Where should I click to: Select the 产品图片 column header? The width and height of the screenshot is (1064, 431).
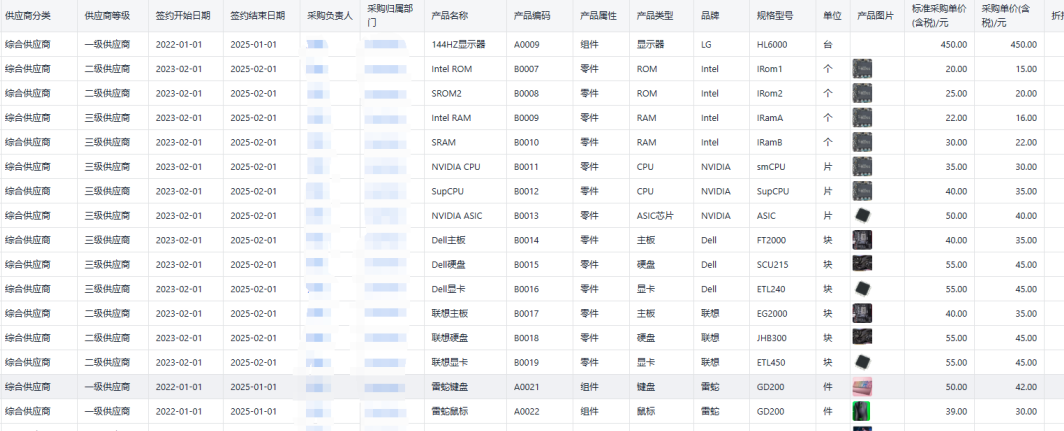coord(875,16)
